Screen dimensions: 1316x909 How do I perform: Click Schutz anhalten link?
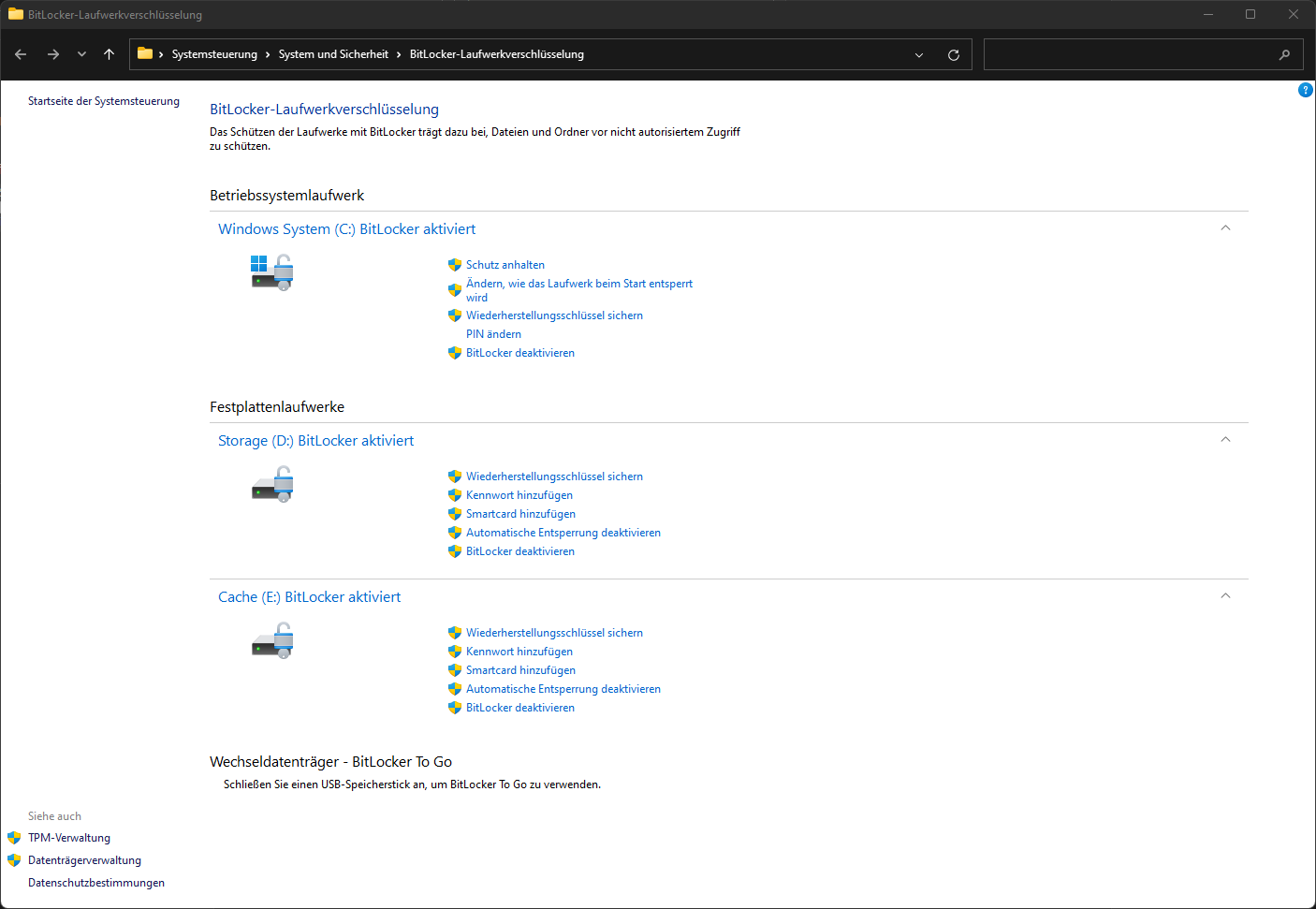505,265
